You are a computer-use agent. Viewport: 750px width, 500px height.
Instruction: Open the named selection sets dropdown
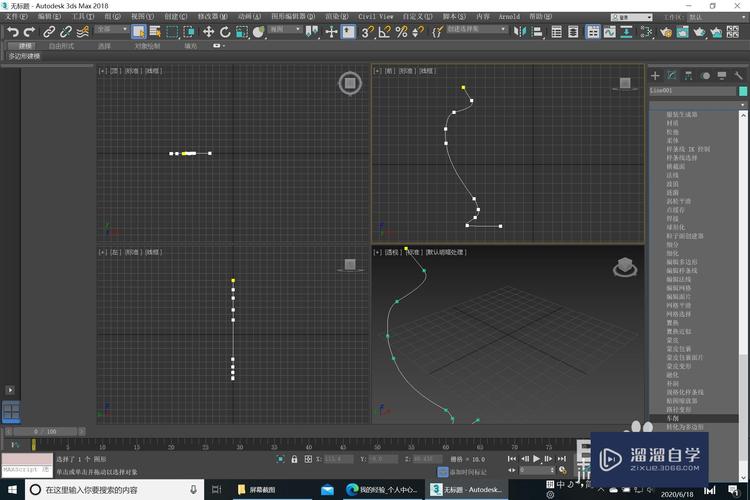[x=476, y=29]
